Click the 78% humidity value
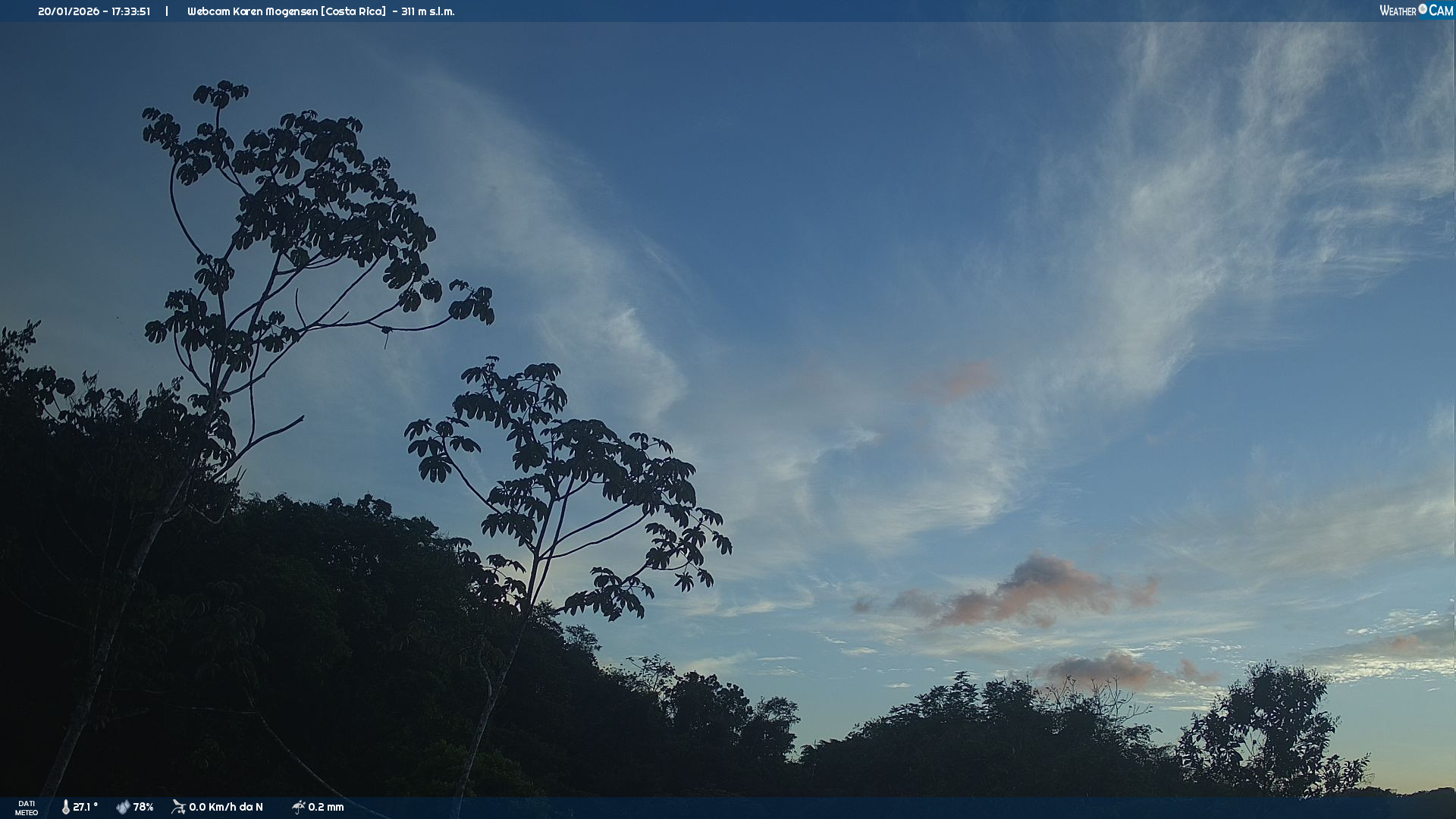The width and height of the screenshot is (1456, 819). [143, 807]
